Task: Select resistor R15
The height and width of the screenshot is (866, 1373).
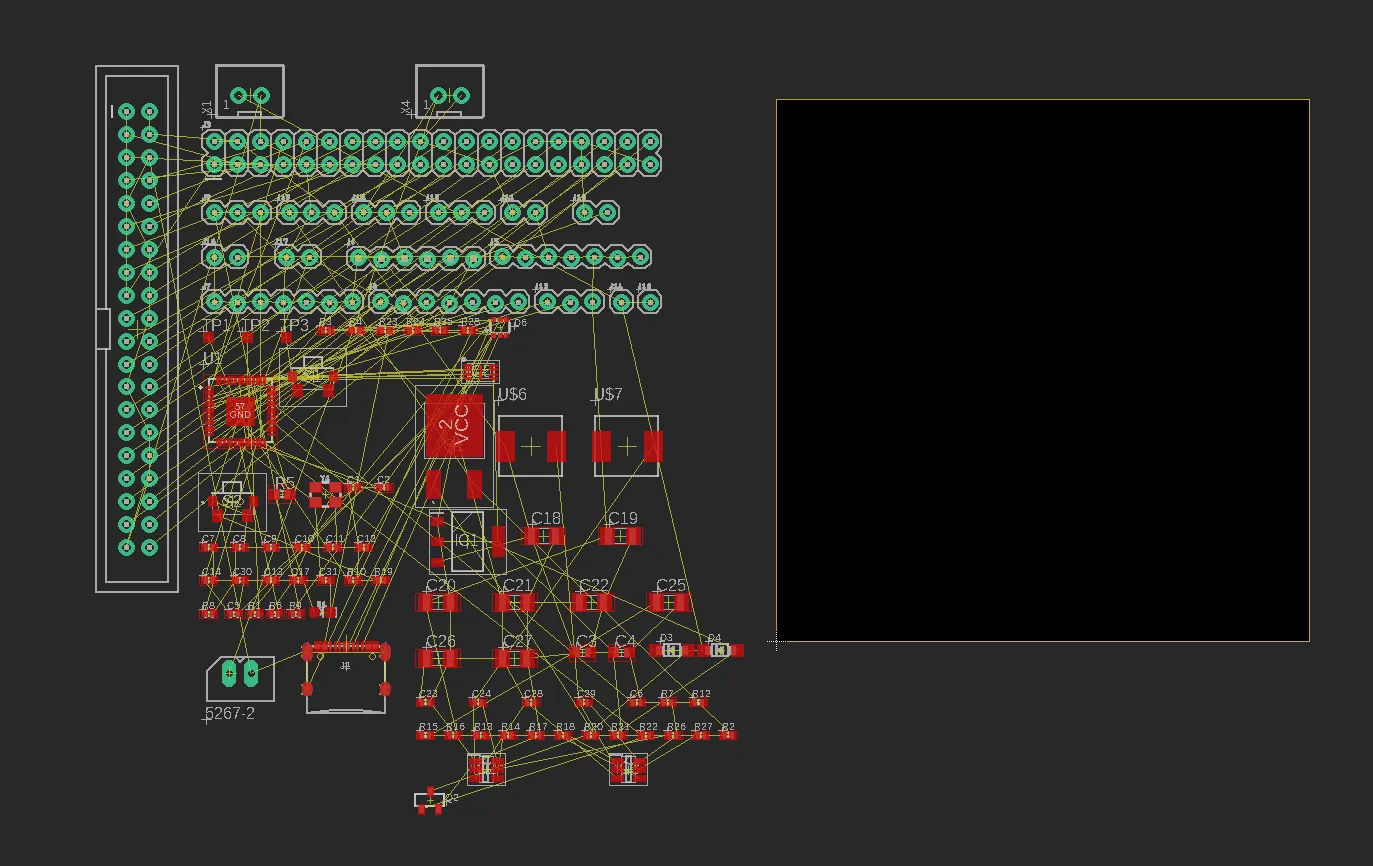Action: coord(427,735)
